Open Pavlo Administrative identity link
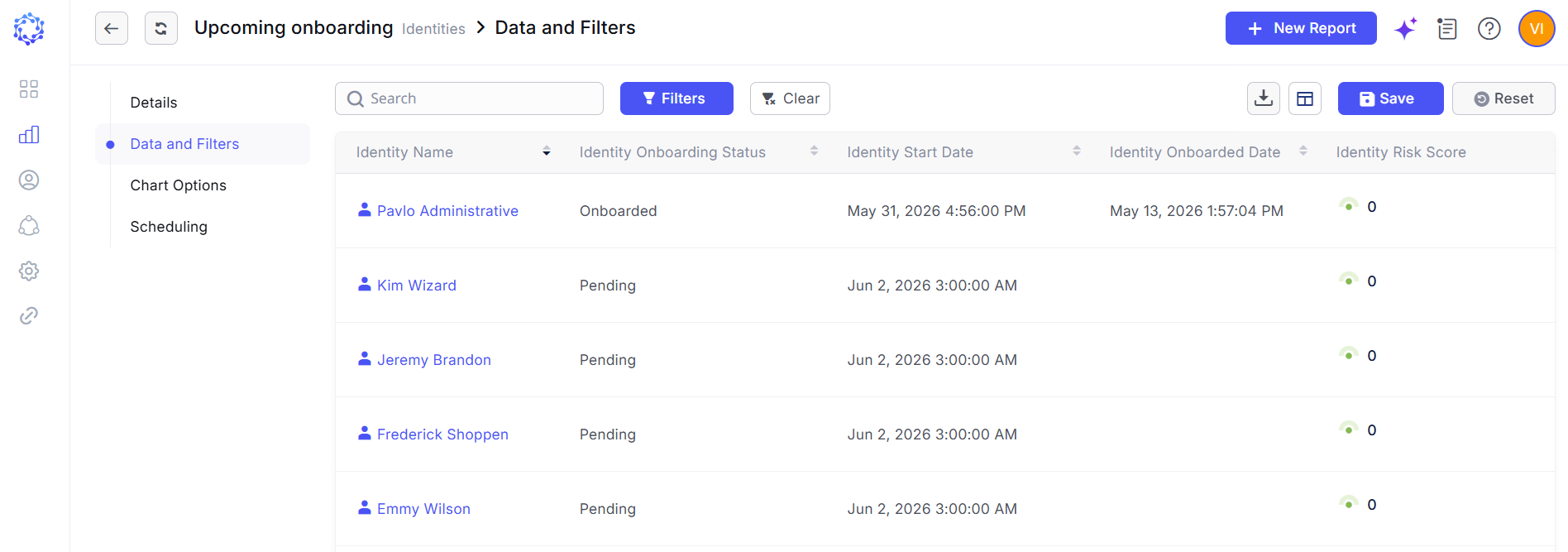This screenshot has width=1568, height=552. coord(447,211)
